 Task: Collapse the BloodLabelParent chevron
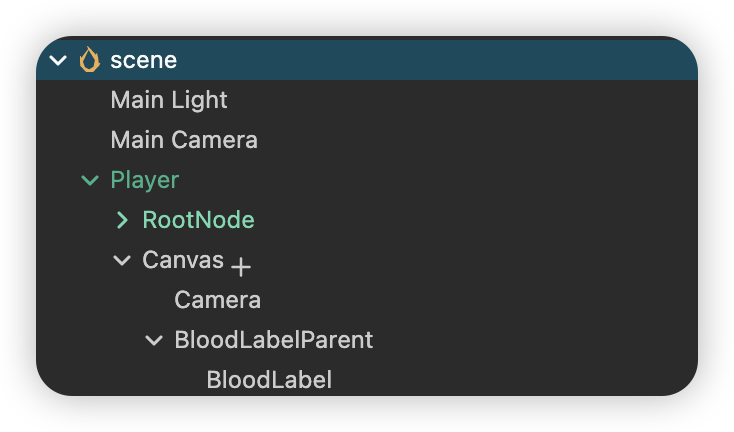point(155,340)
